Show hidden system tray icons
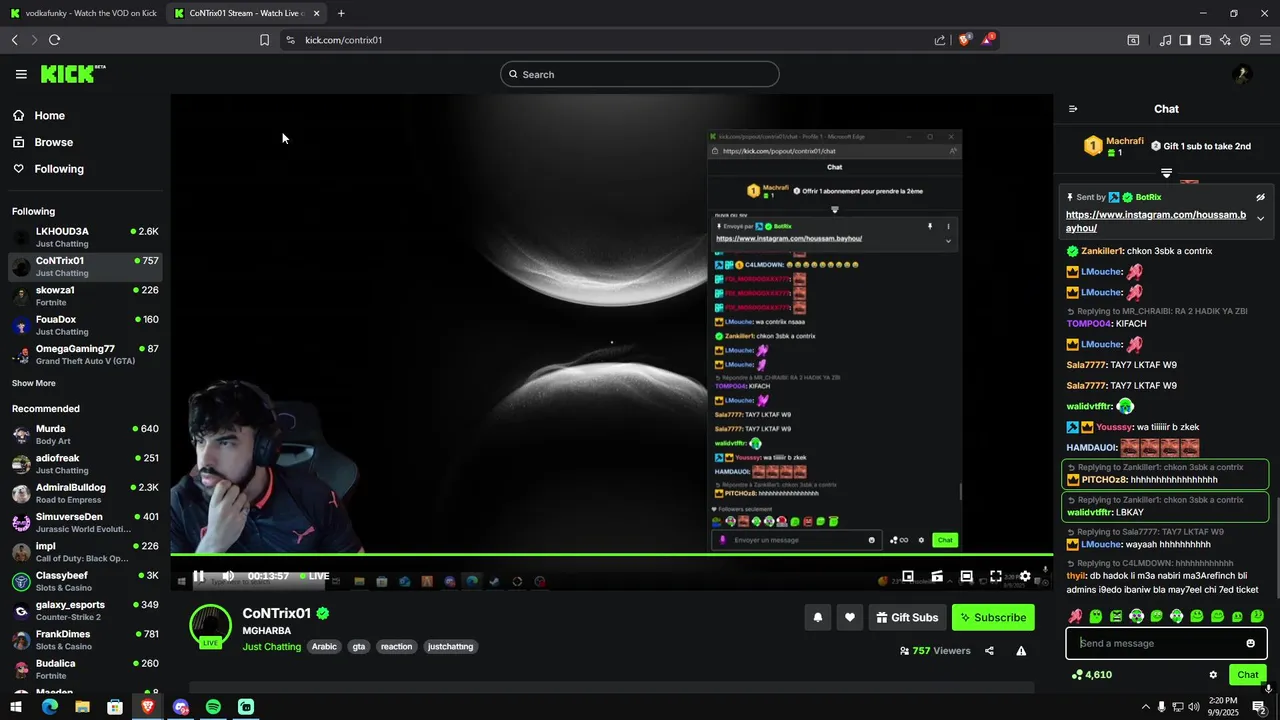 [1145, 707]
